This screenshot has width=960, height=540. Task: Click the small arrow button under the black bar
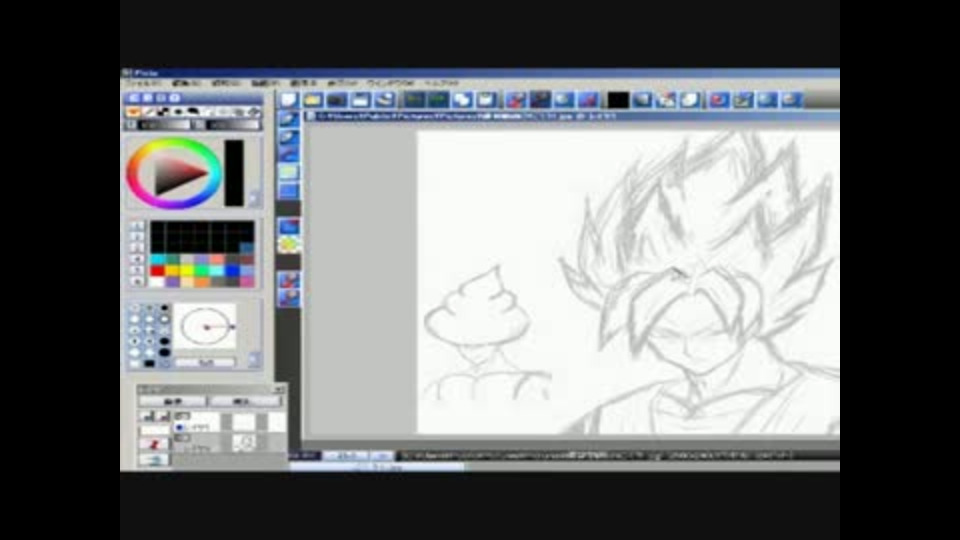(x=253, y=199)
